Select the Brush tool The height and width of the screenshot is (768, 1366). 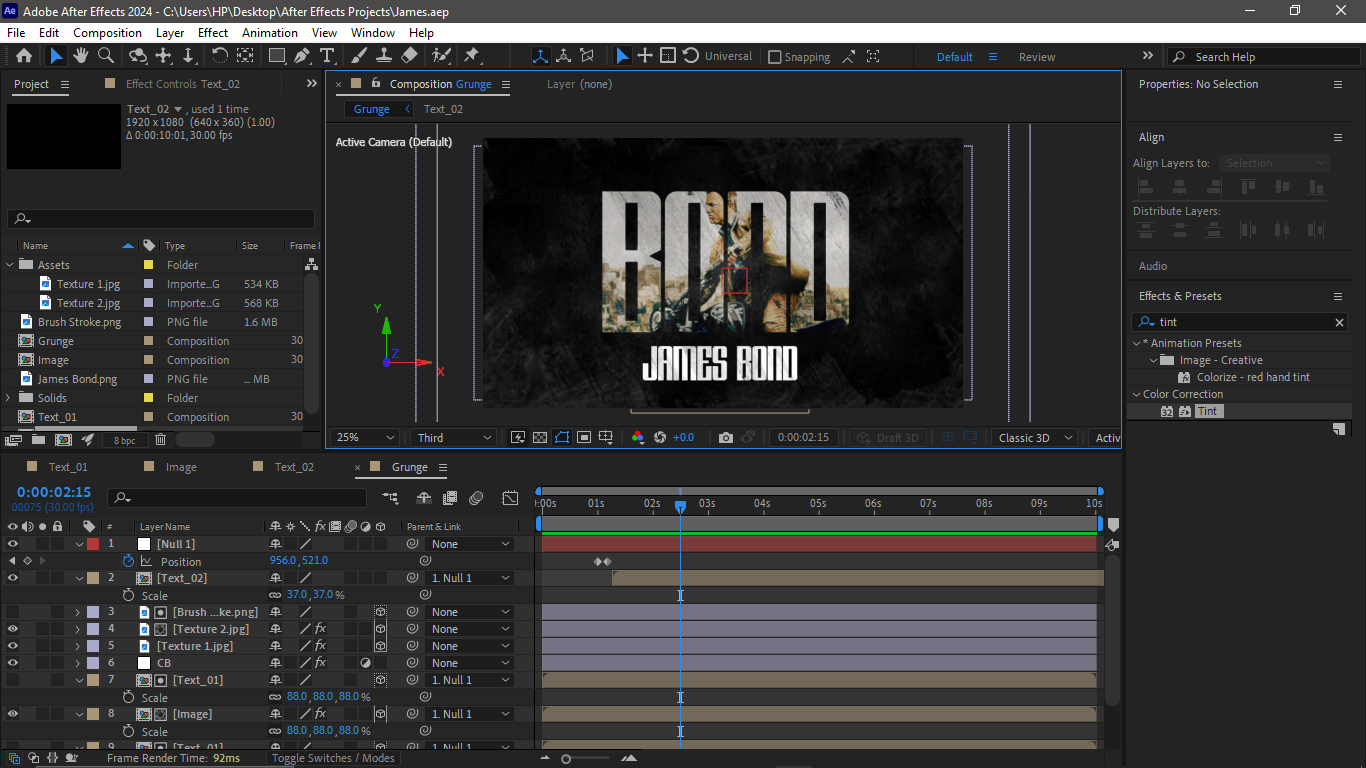tap(359, 56)
